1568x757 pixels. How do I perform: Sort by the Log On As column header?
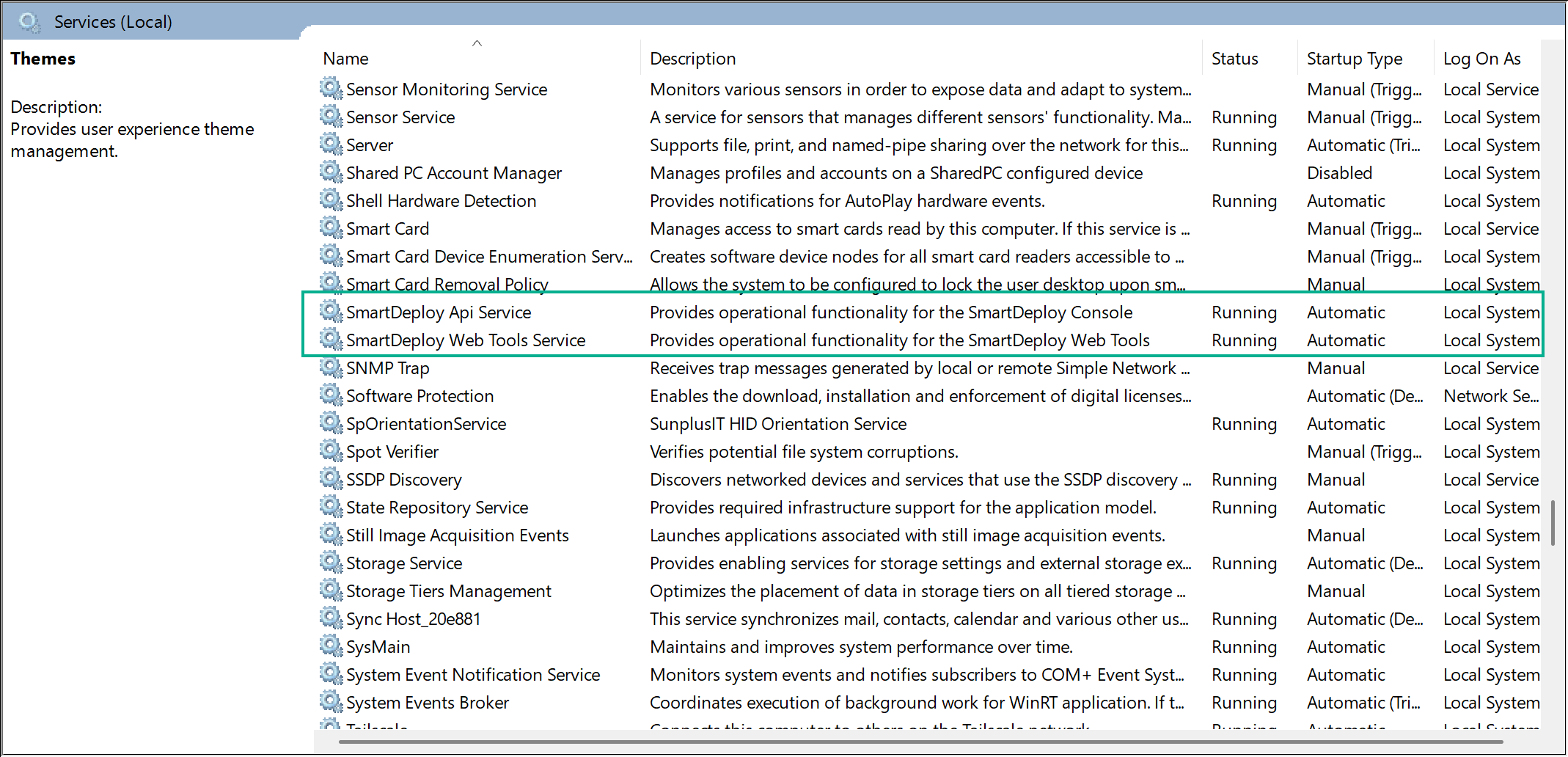coord(1487,57)
